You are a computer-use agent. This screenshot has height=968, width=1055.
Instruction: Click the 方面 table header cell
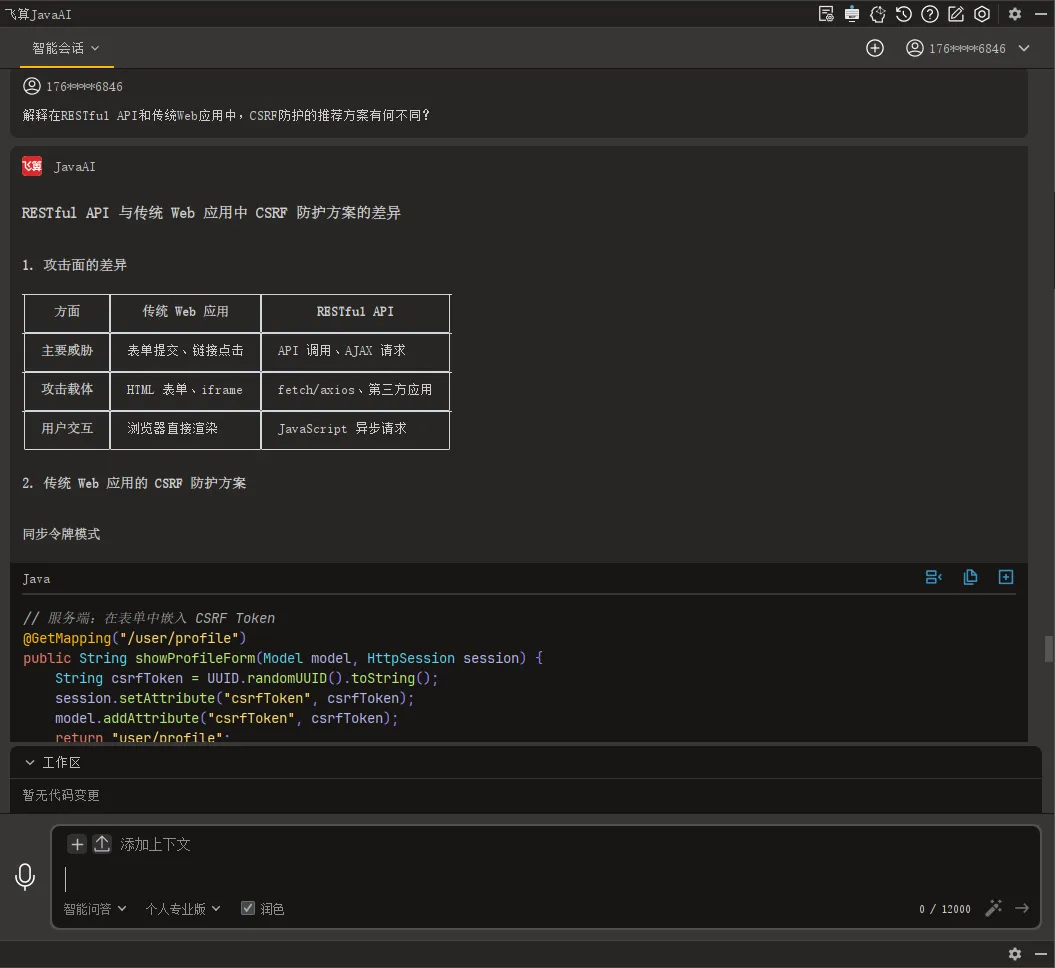click(67, 311)
